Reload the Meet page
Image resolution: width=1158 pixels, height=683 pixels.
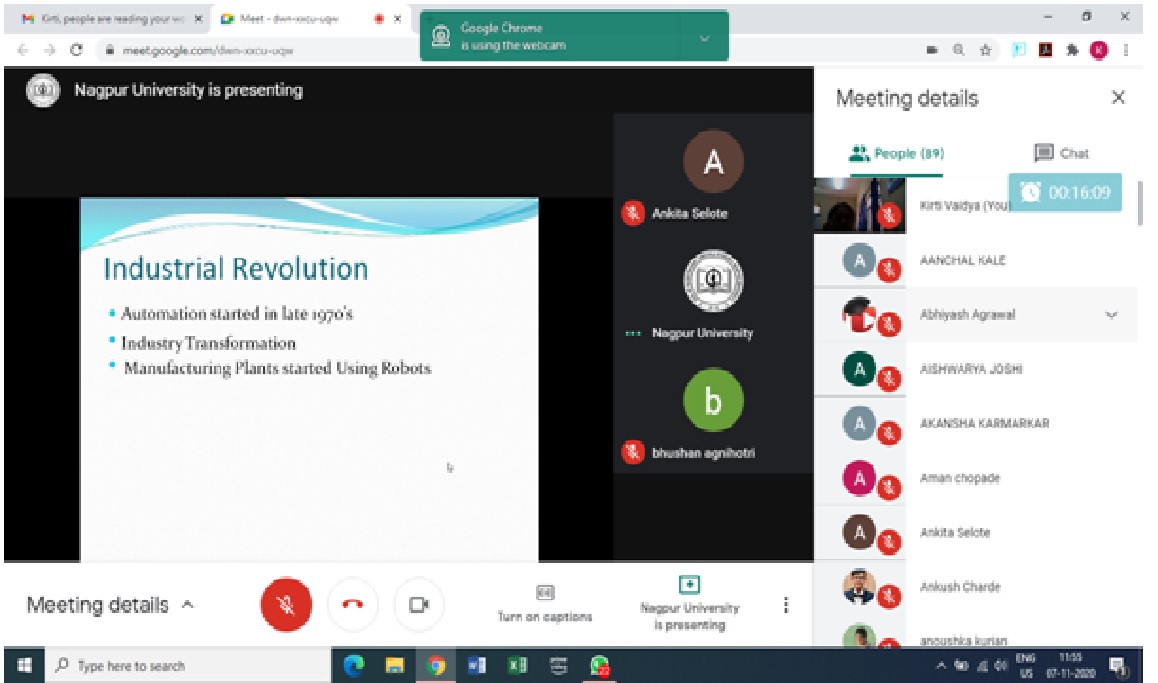point(76,50)
